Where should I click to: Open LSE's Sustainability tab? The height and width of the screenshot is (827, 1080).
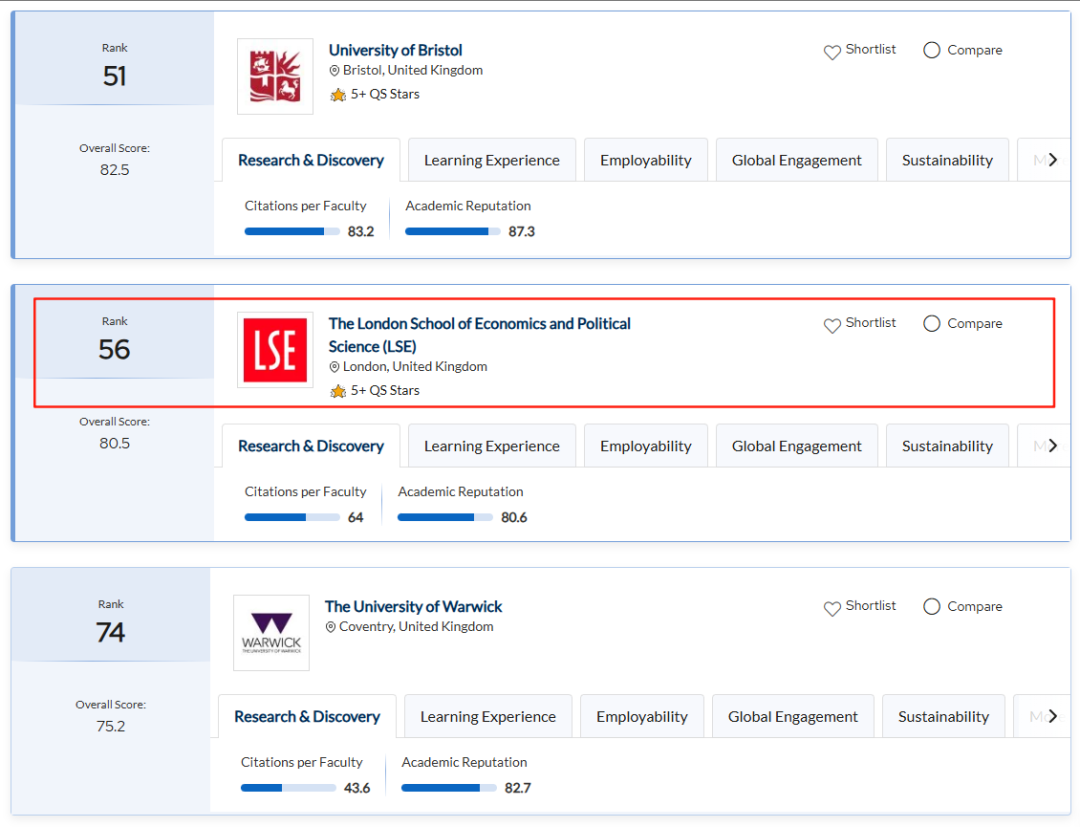pyautogui.click(x=947, y=446)
